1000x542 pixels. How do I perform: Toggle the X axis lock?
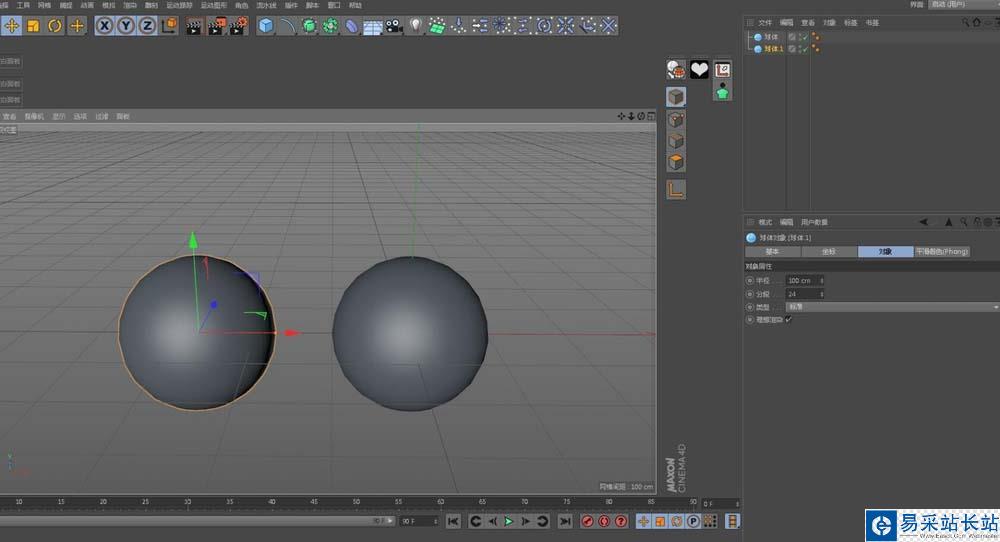click(x=104, y=25)
